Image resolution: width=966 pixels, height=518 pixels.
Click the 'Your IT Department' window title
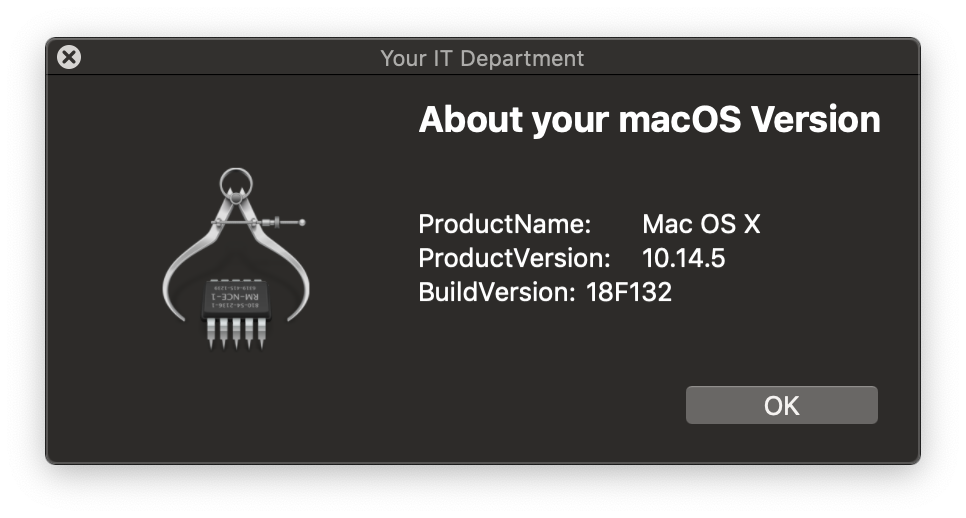pos(482,59)
